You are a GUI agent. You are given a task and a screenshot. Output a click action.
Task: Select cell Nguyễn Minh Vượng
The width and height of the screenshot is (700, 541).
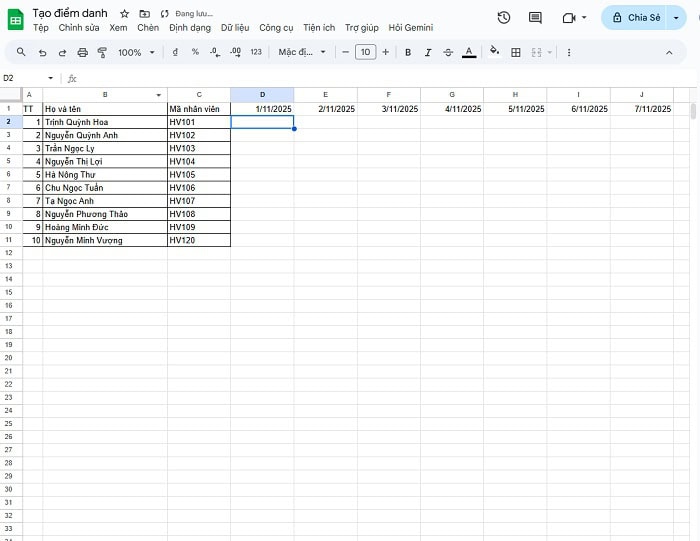tap(105, 240)
